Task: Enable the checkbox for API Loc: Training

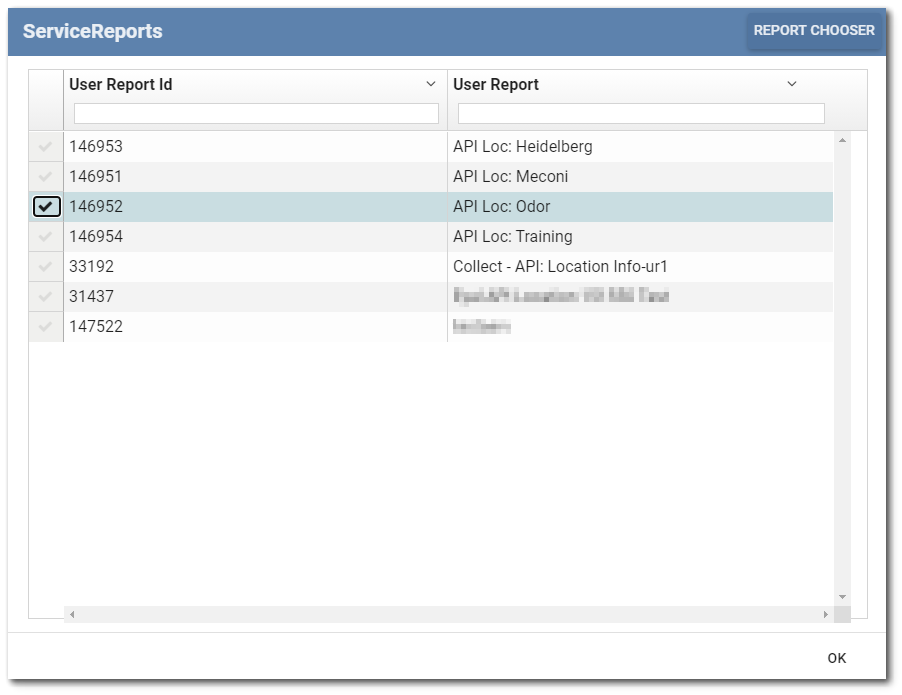Action: [44, 236]
